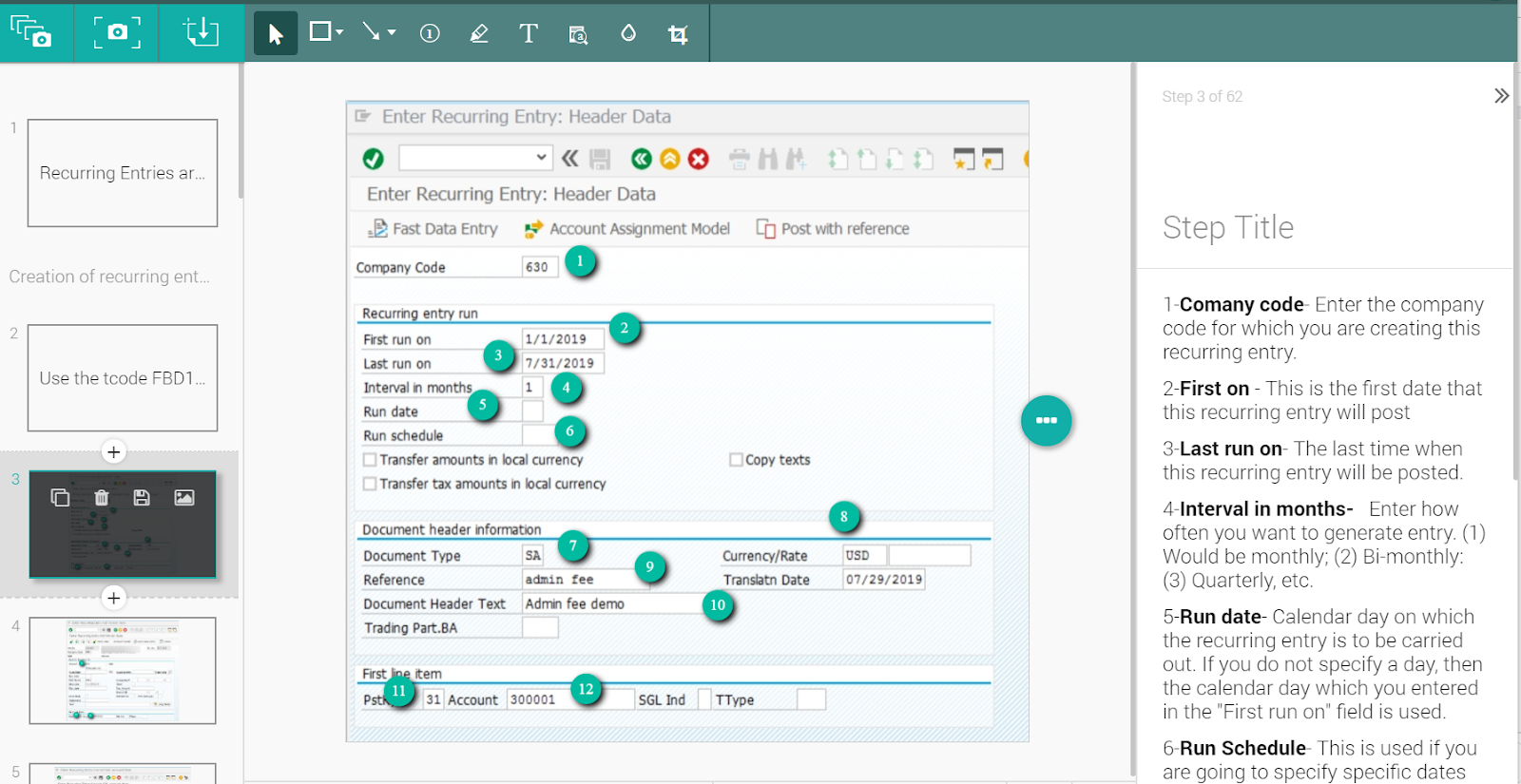Open the step 4 thumbnail
1521x784 pixels.
tap(123, 671)
